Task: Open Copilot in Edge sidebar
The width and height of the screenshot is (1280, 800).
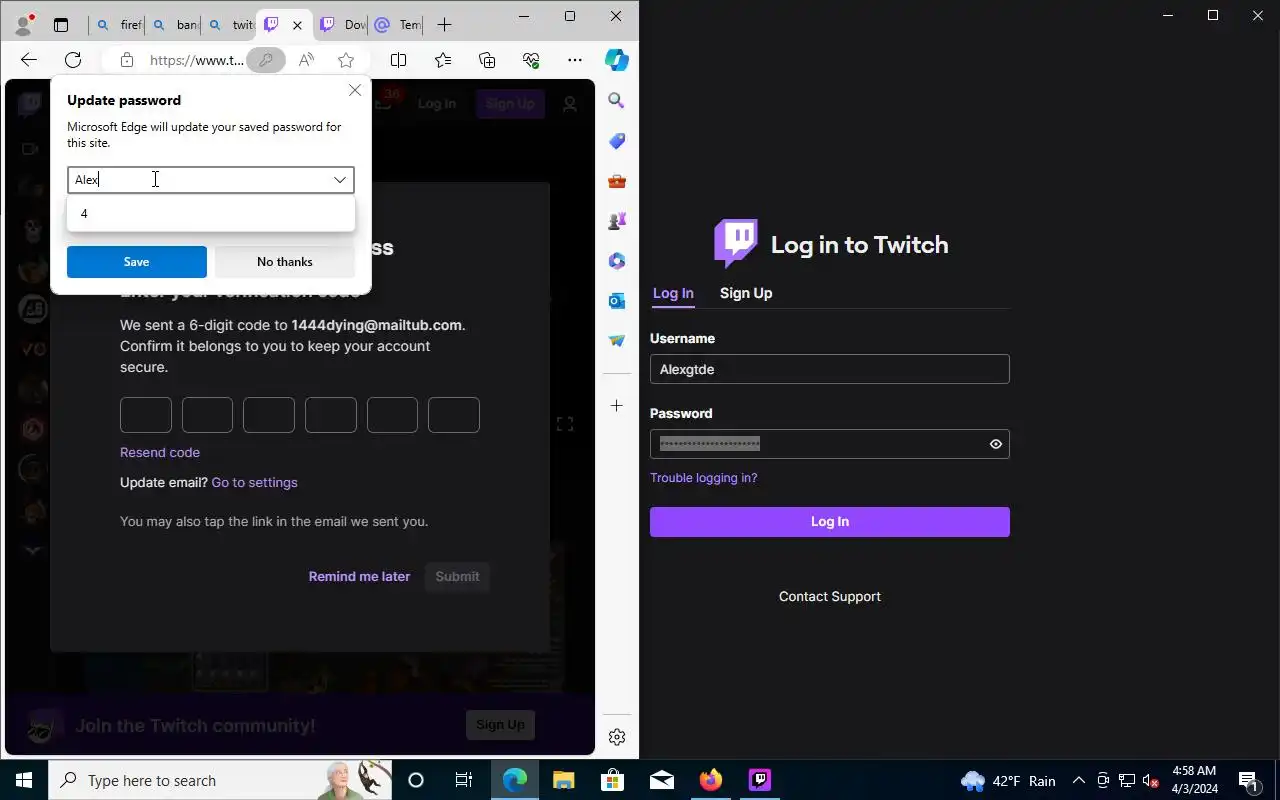Action: 617,60
